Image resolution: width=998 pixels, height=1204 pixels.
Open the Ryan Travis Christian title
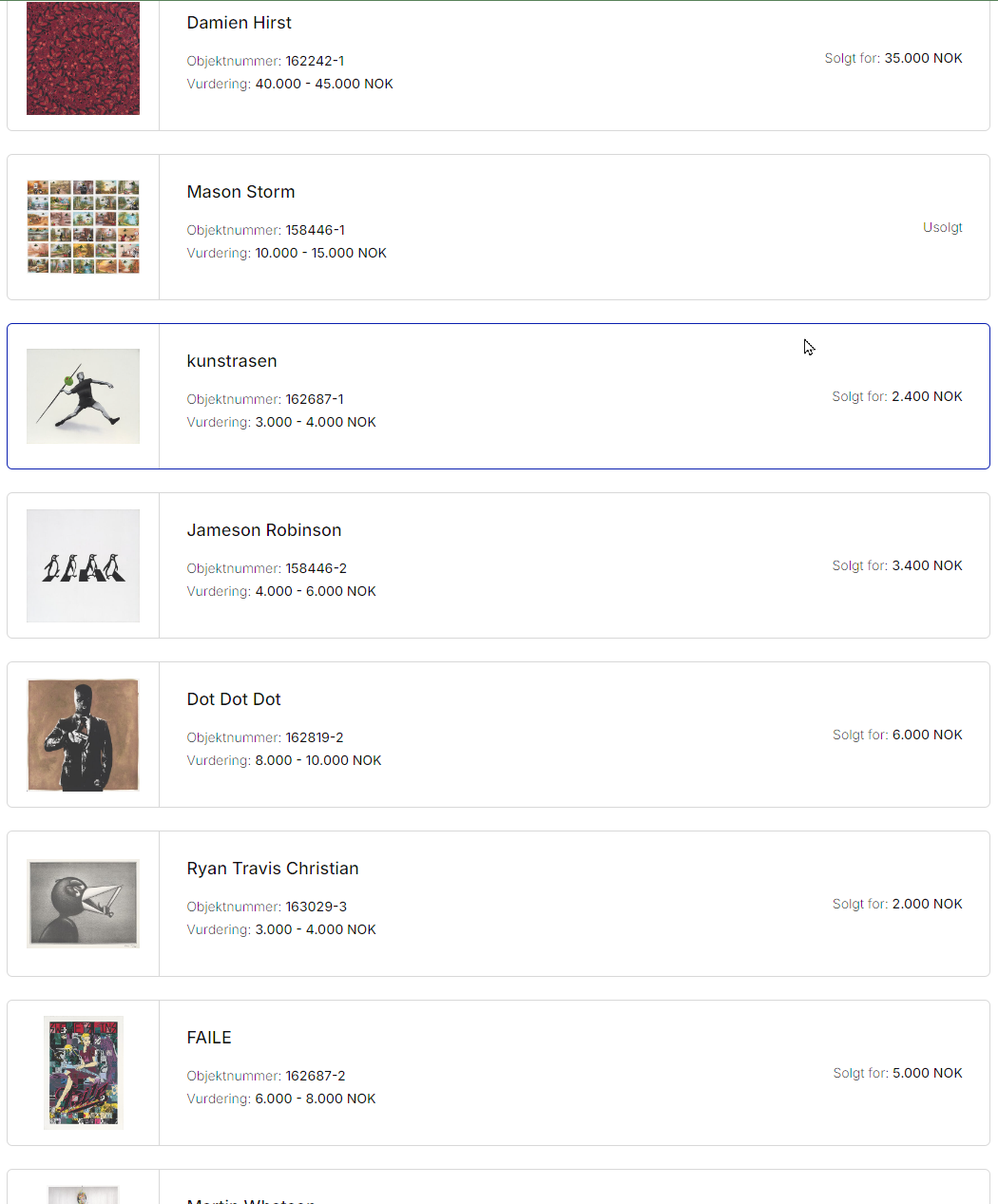coord(272,869)
